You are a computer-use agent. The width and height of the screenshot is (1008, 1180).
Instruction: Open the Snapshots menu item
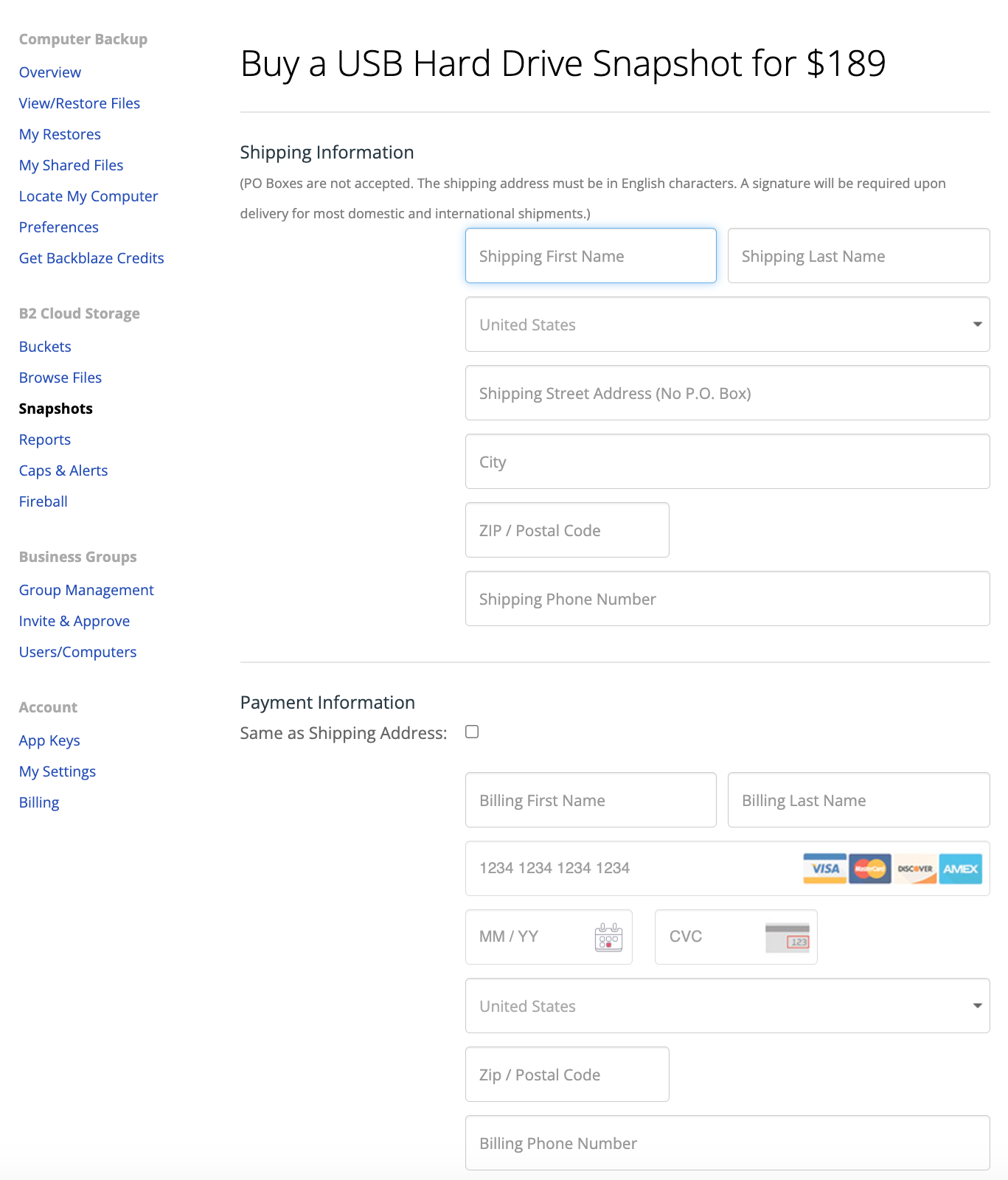56,409
